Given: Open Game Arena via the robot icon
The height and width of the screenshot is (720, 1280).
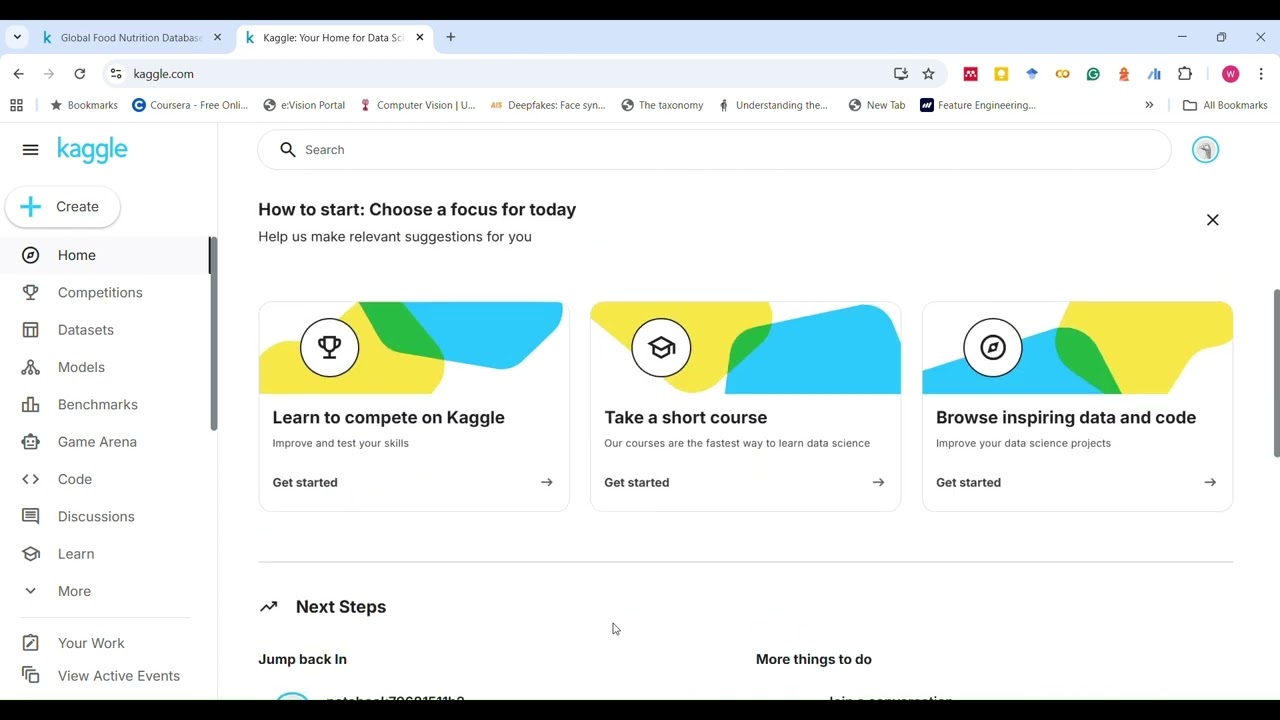Looking at the screenshot, I should [x=31, y=442].
